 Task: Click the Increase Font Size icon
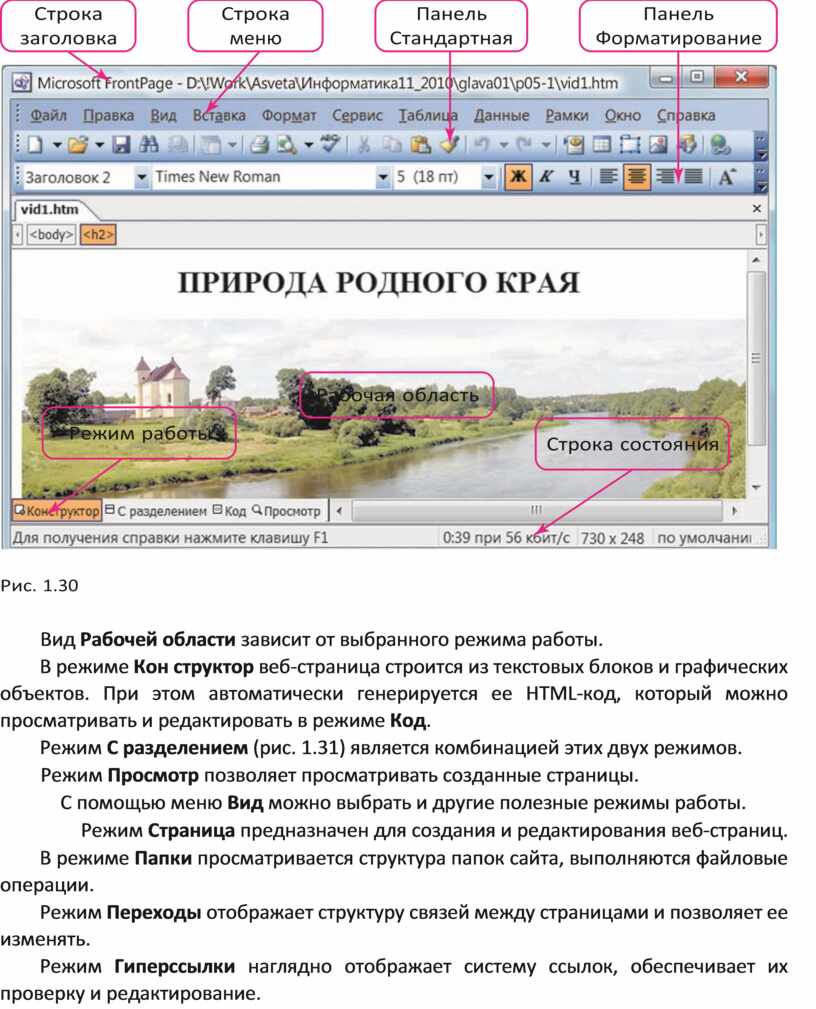pos(727,177)
